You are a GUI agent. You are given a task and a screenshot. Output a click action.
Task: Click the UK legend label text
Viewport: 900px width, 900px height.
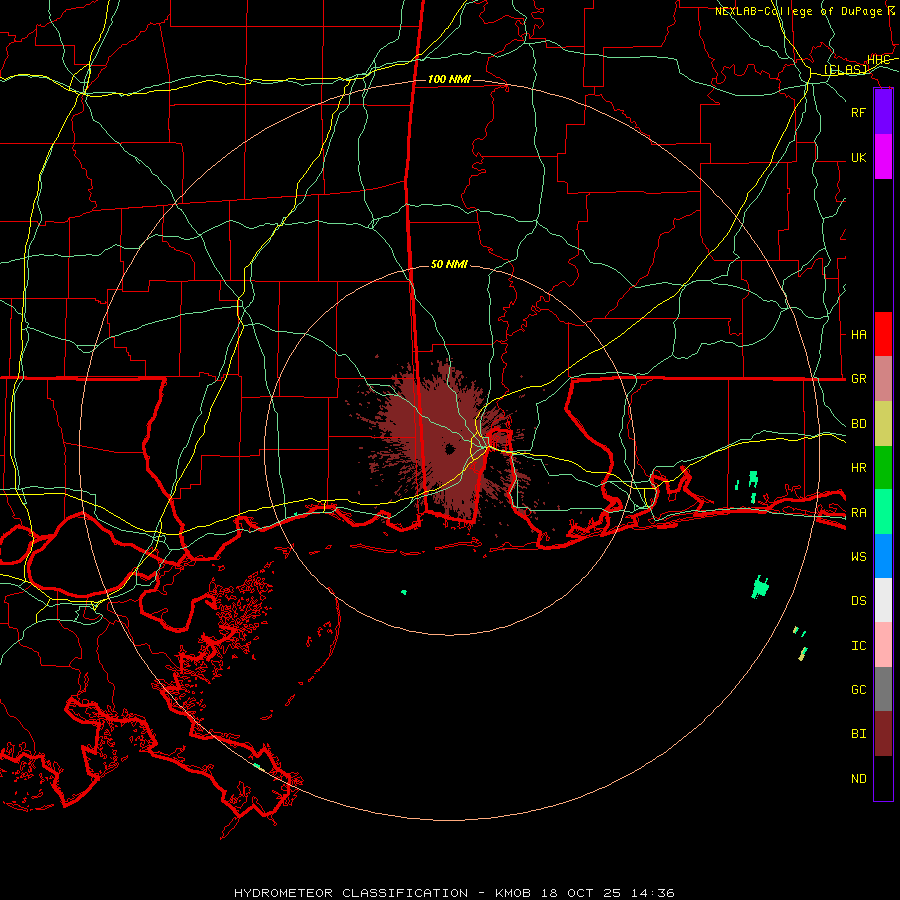tap(858, 157)
